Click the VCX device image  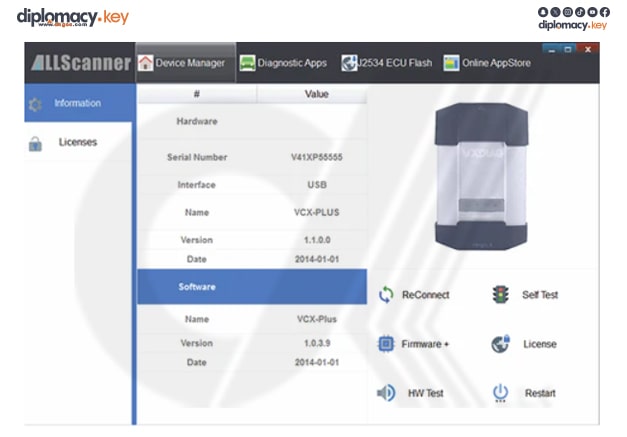481,176
